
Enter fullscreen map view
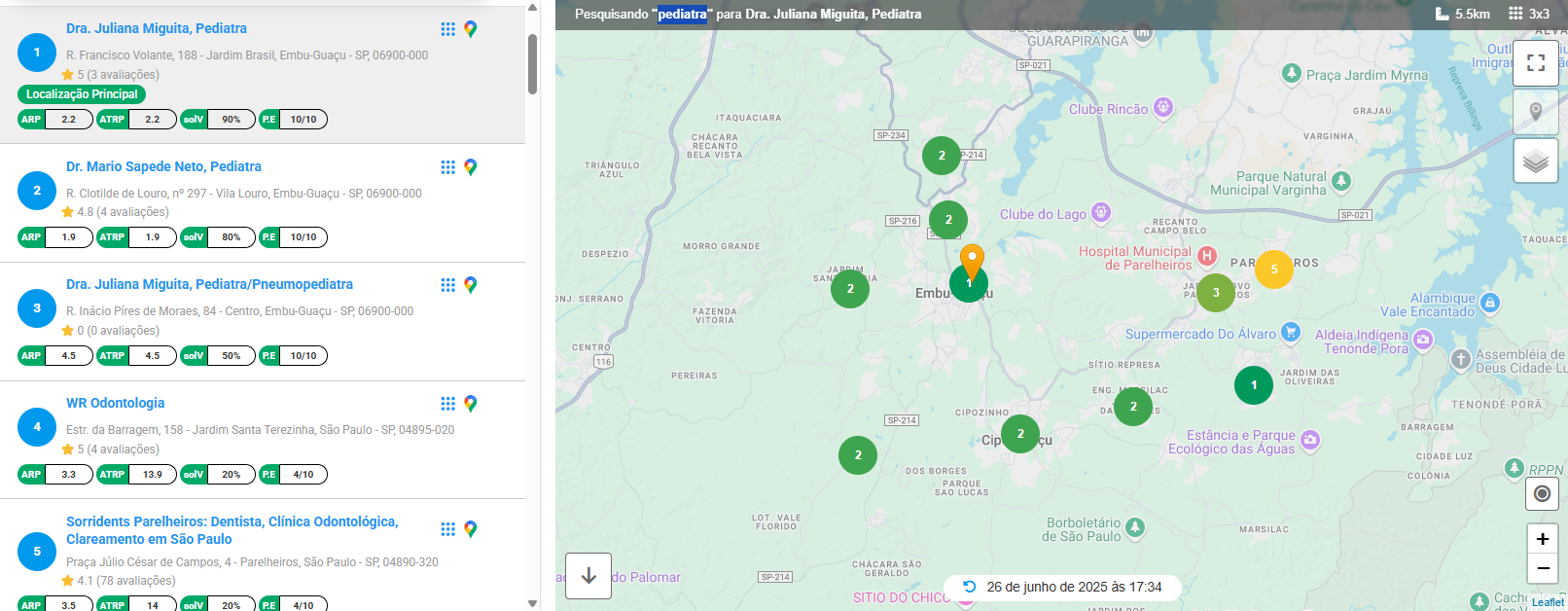click(x=1536, y=63)
